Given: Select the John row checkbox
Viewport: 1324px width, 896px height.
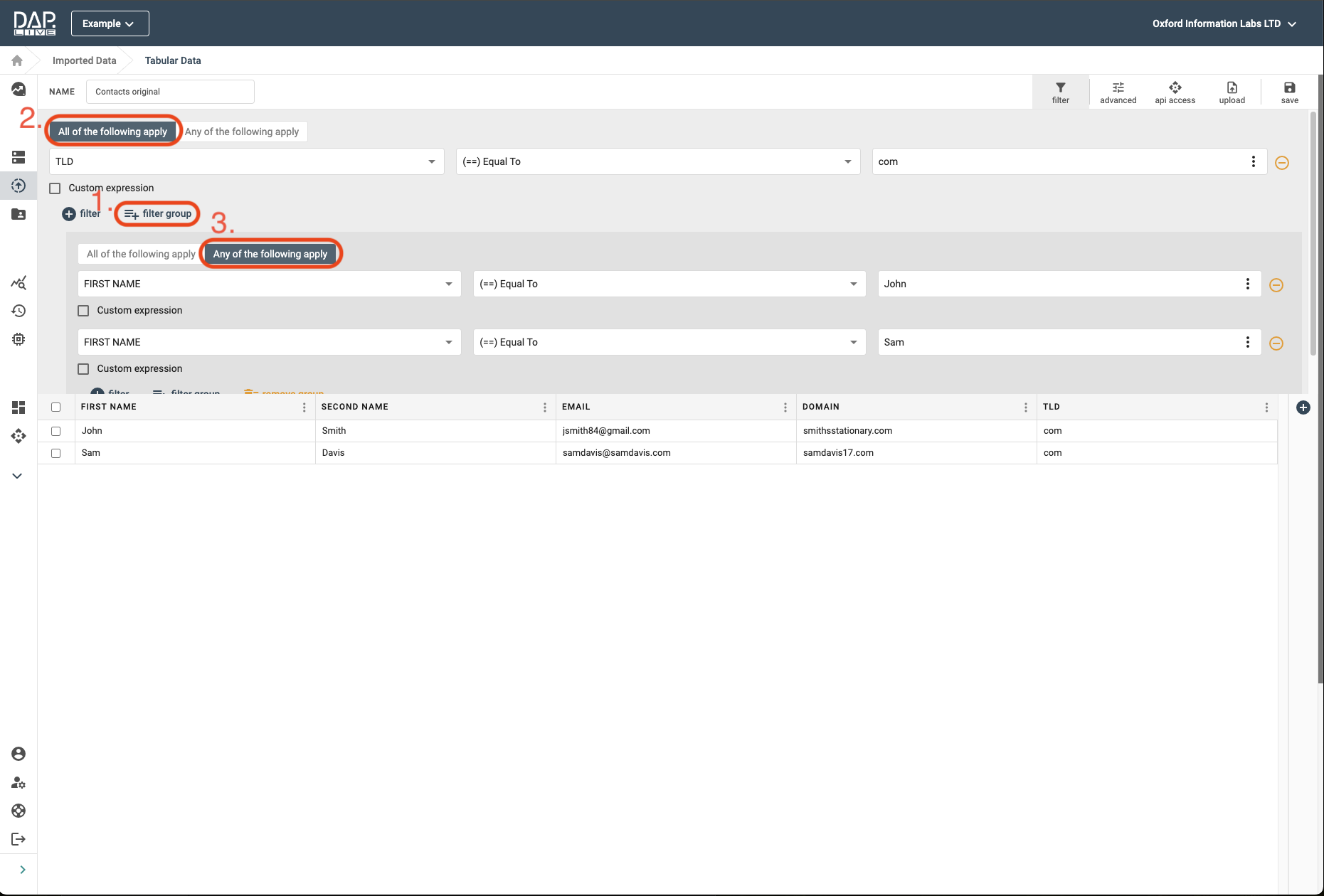Looking at the screenshot, I should (56, 431).
